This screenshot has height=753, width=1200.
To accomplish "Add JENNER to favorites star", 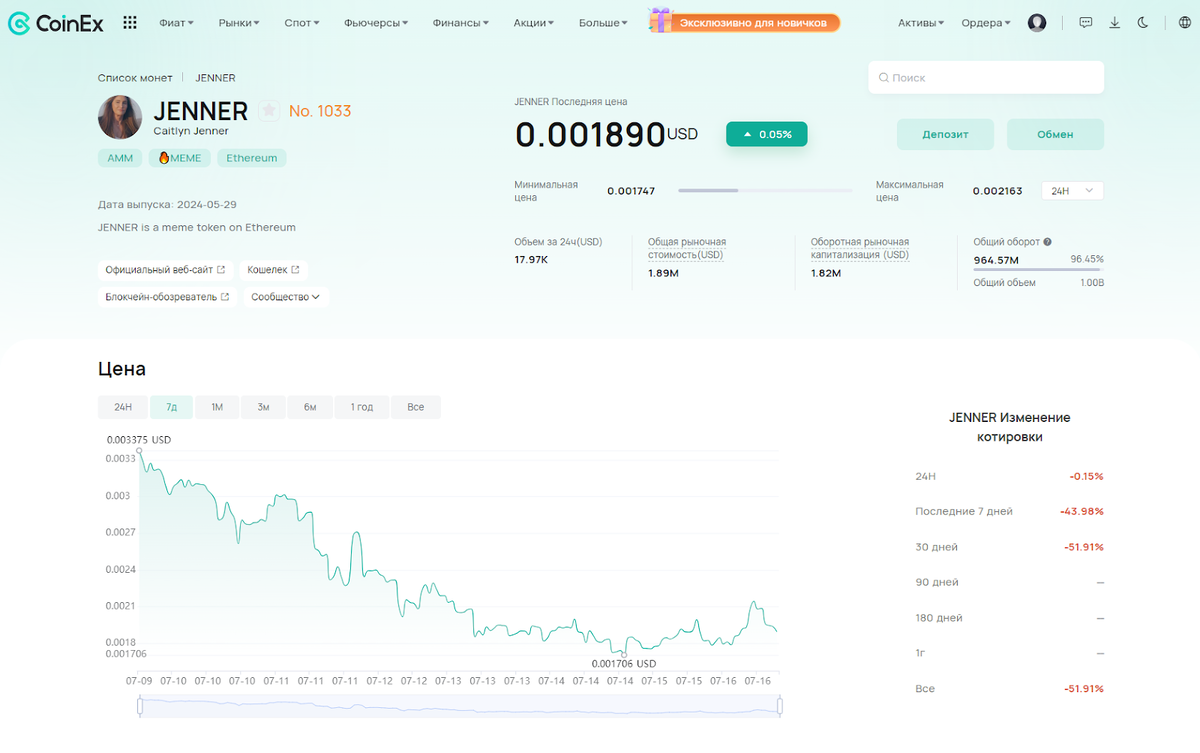I will [268, 111].
